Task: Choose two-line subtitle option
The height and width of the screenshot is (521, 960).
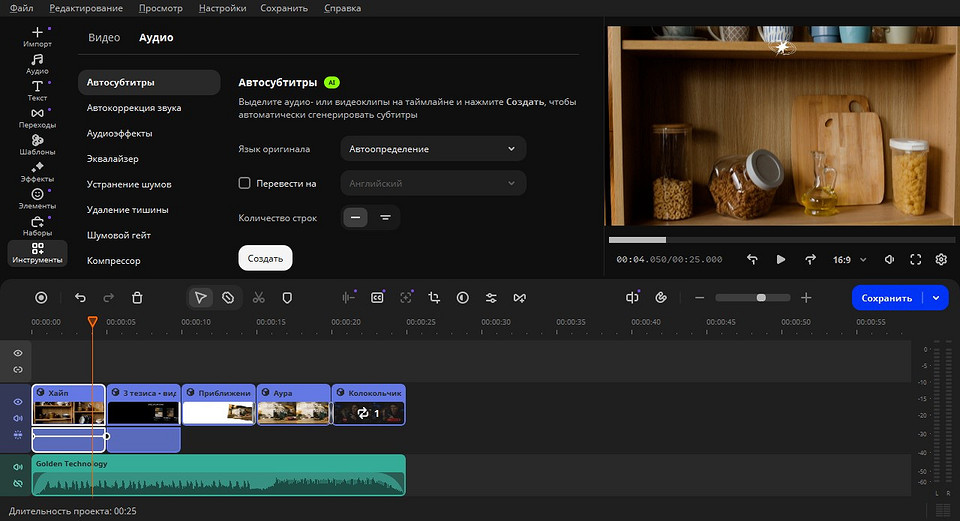Action: click(385, 217)
